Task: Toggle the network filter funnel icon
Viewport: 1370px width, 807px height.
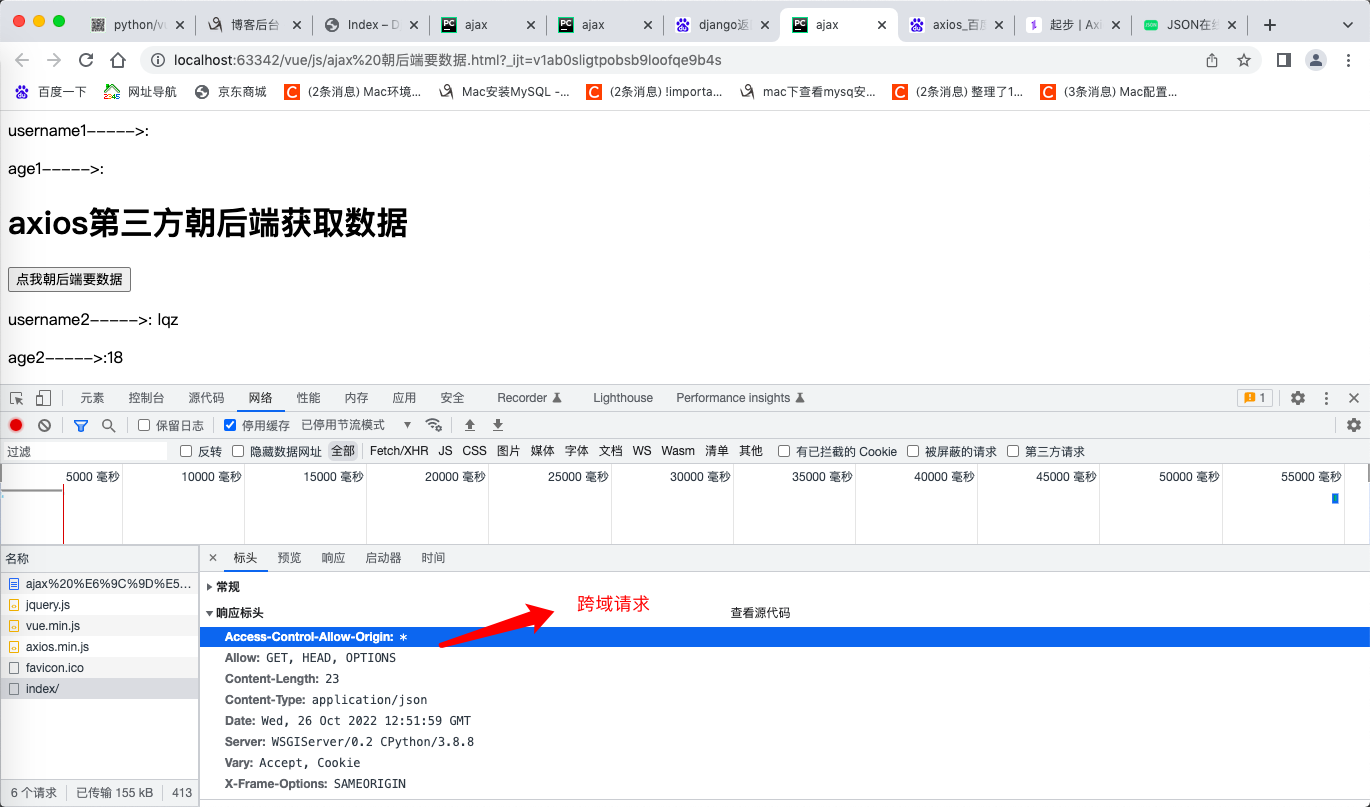Action: click(x=81, y=425)
